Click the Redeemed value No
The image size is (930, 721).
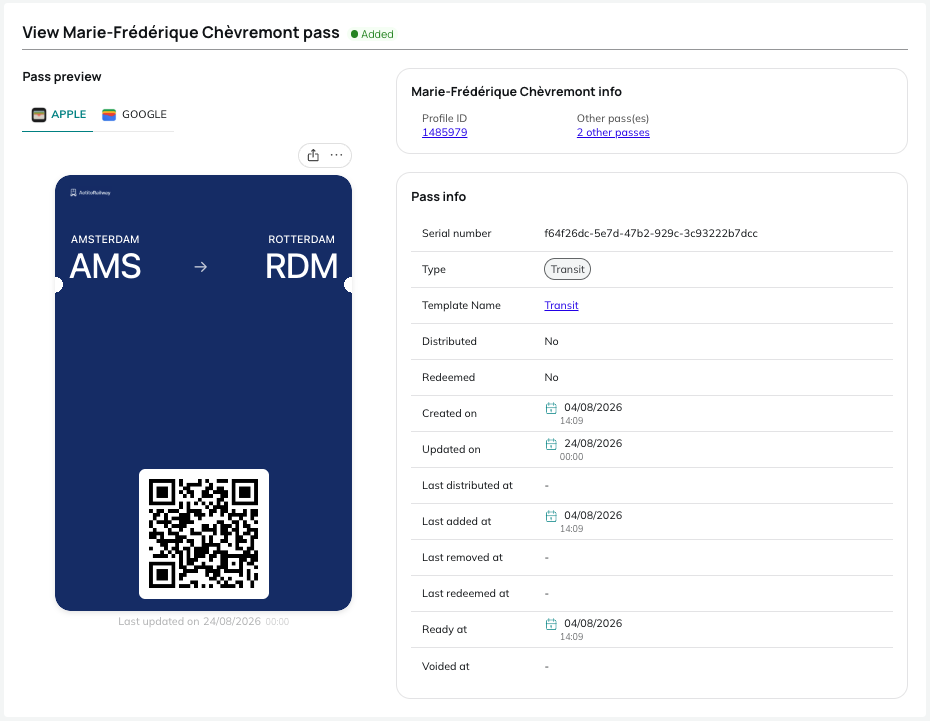point(552,378)
